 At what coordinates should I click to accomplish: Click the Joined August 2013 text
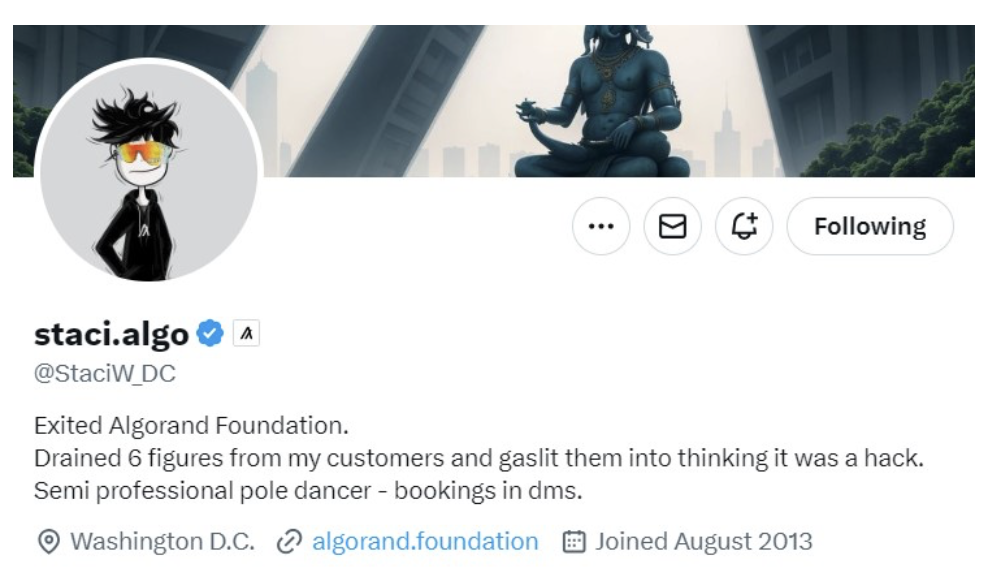point(704,542)
